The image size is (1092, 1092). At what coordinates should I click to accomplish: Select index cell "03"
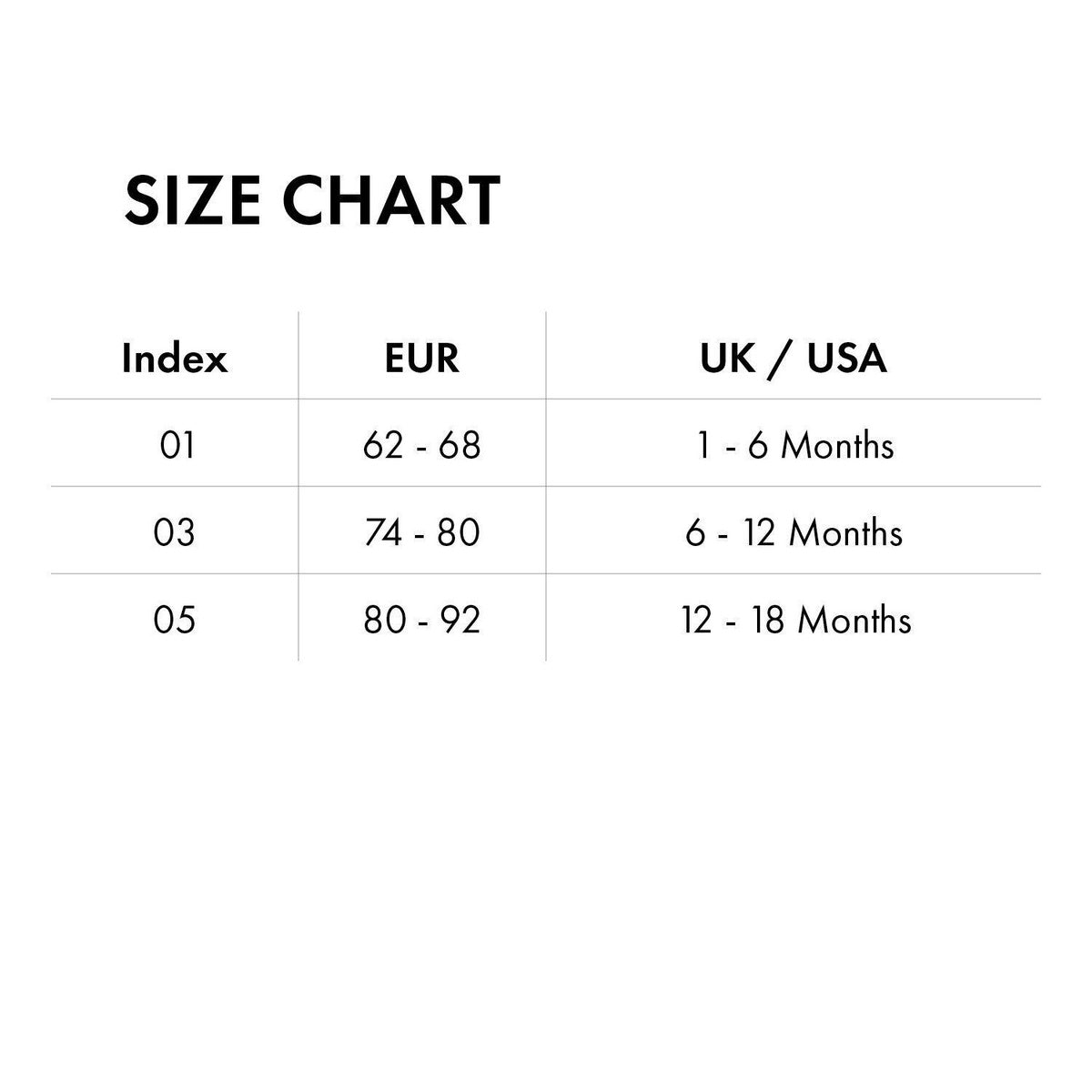tap(175, 532)
